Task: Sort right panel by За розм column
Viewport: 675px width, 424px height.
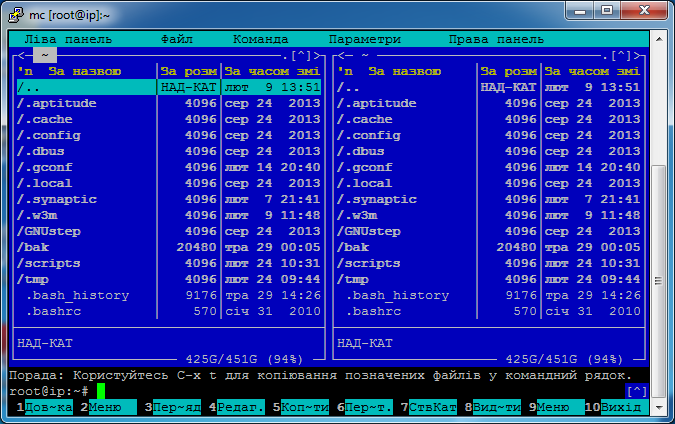Action: [508, 71]
